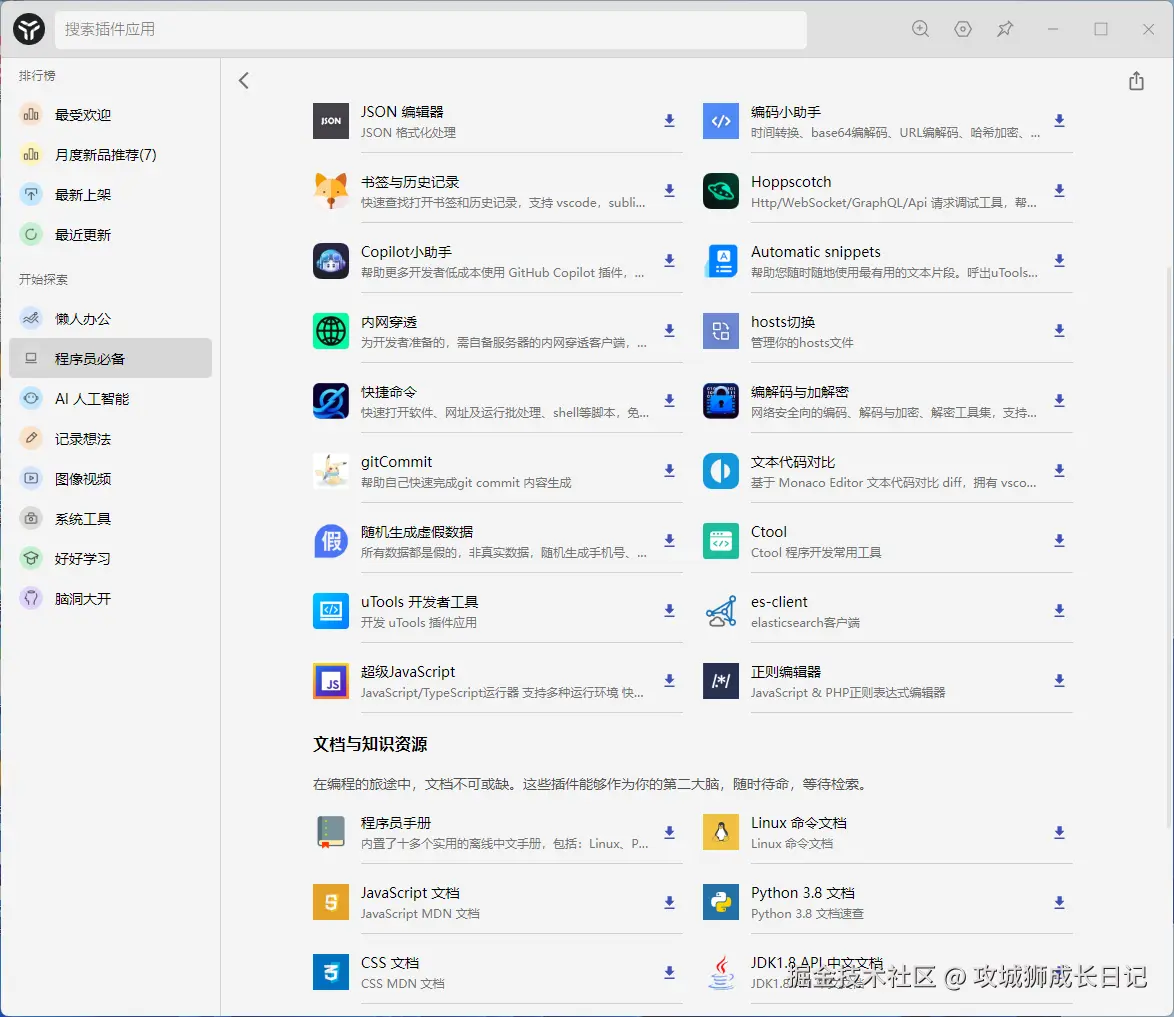Open the zoom-in magnifier icon in title bar
Screen dimensions: 1174x1017
pyautogui.click(x=920, y=29)
